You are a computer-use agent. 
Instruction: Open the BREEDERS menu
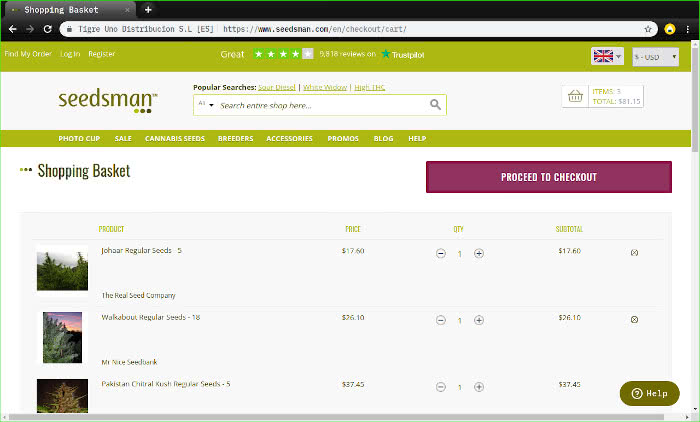click(235, 138)
